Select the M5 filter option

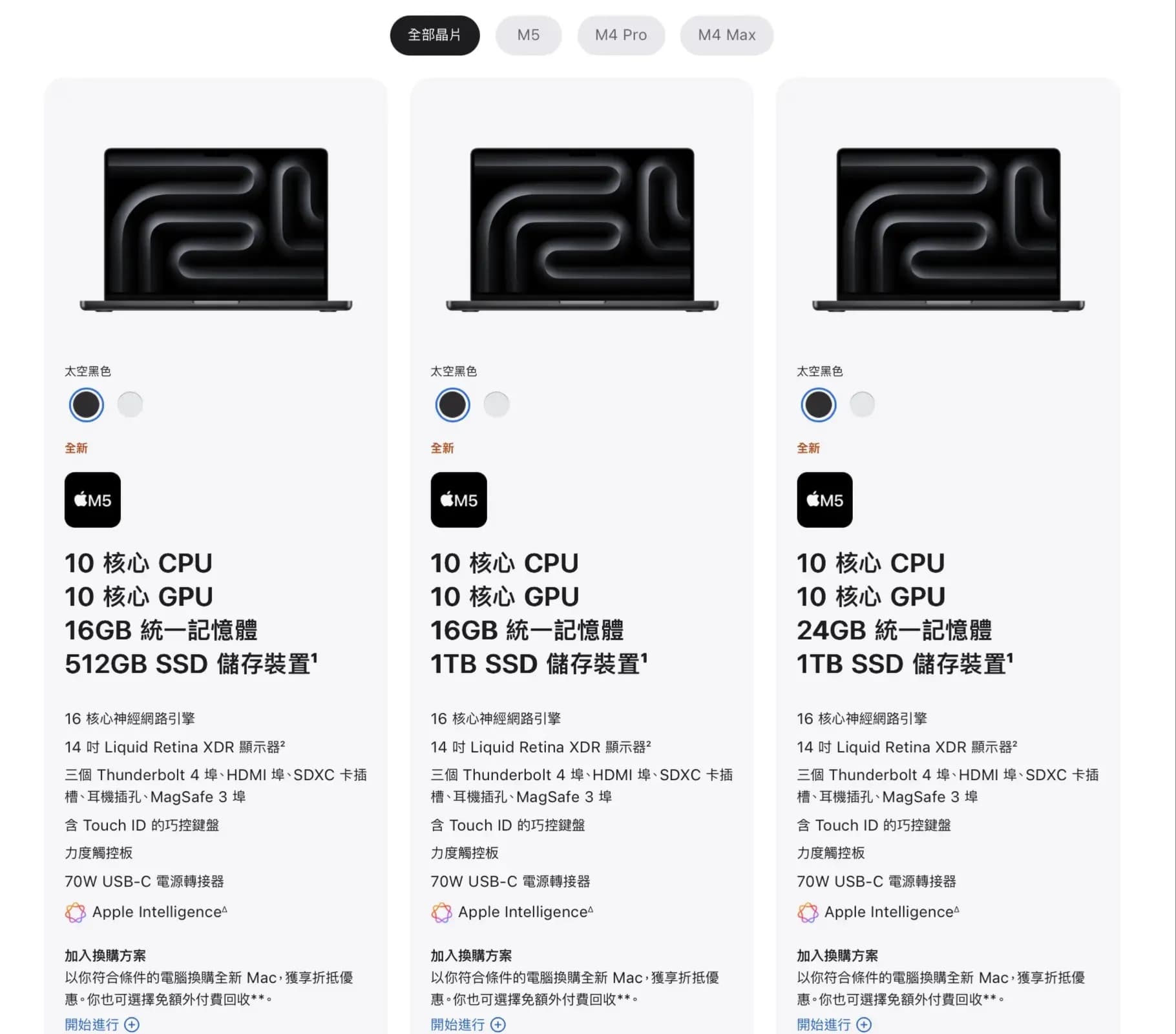point(529,36)
